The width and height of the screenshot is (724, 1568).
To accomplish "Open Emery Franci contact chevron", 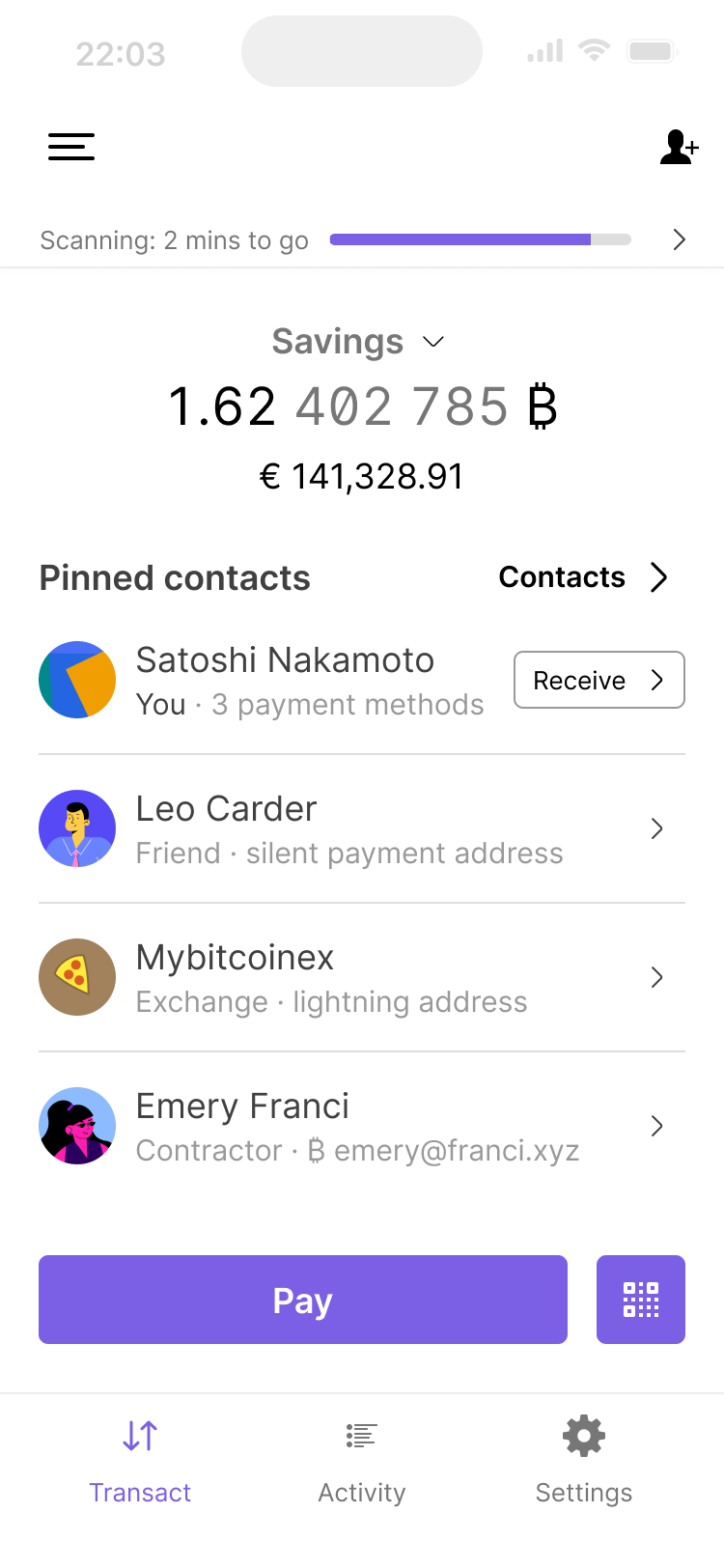I will point(656,1126).
